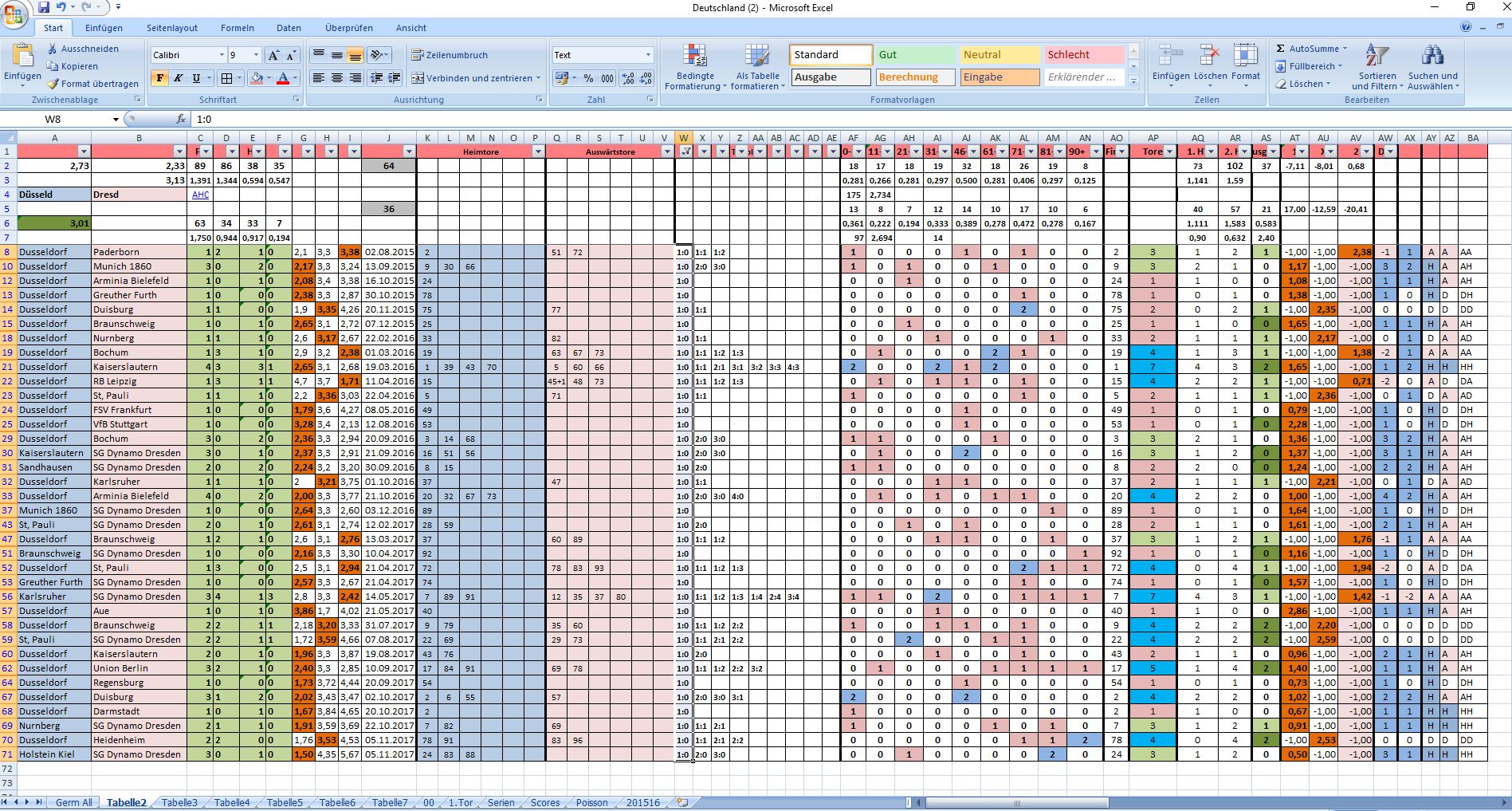Switch to Einfügen ribbon tab
The image size is (1512, 811).
tap(104, 28)
